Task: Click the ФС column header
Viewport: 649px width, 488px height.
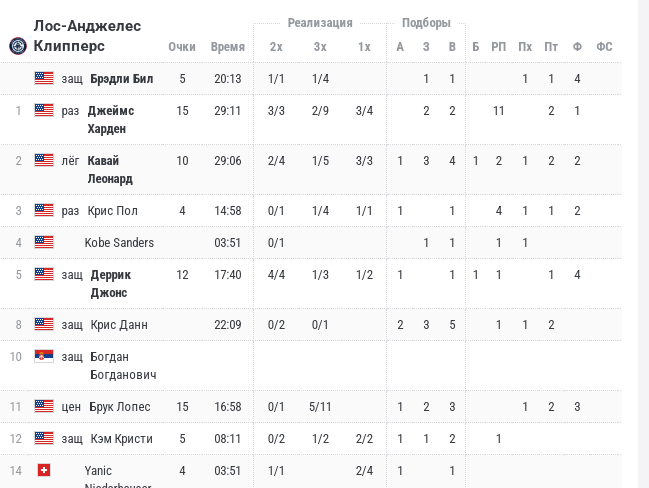Action: coord(604,47)
